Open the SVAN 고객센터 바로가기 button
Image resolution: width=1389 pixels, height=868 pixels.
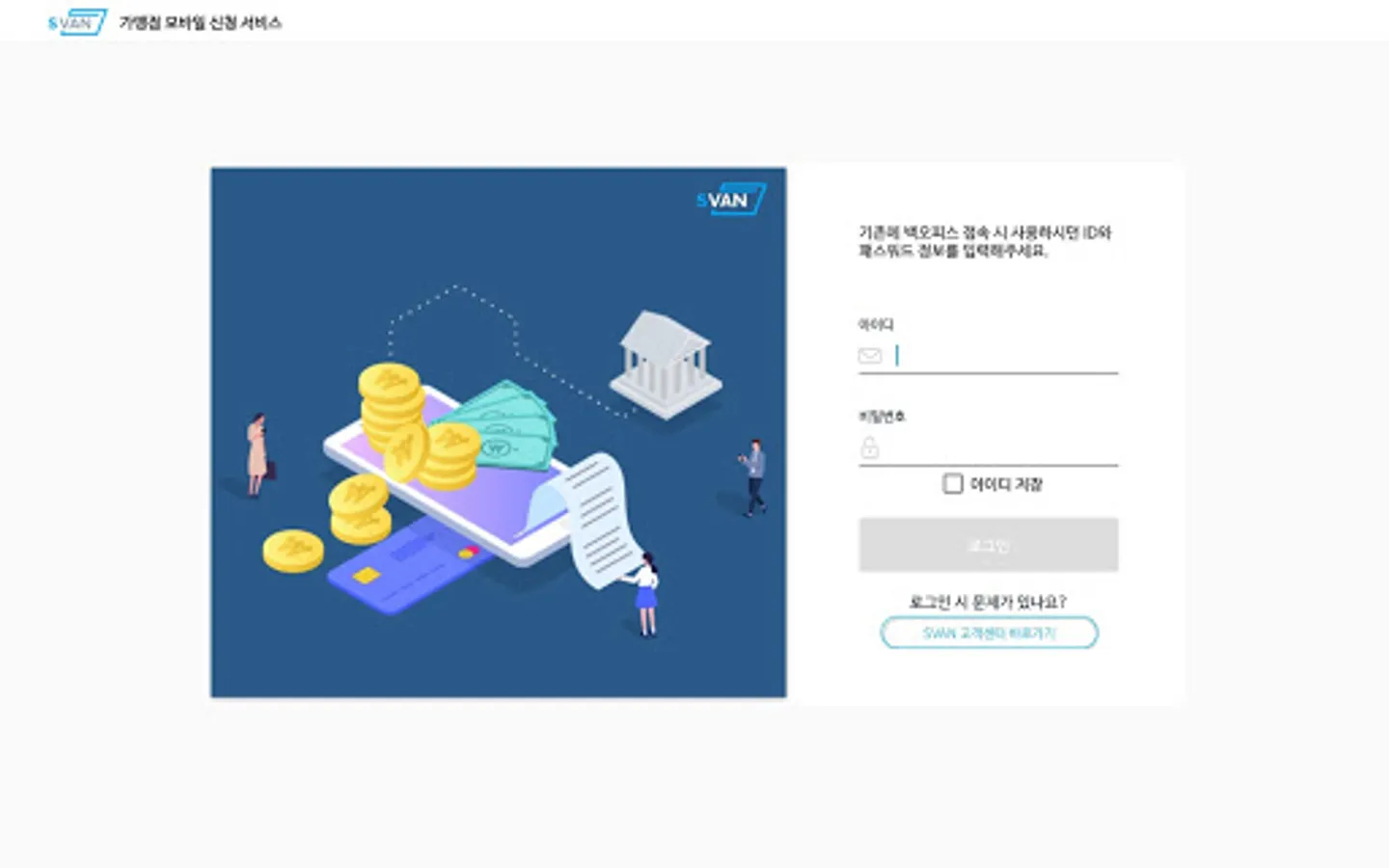pos(989,633)
